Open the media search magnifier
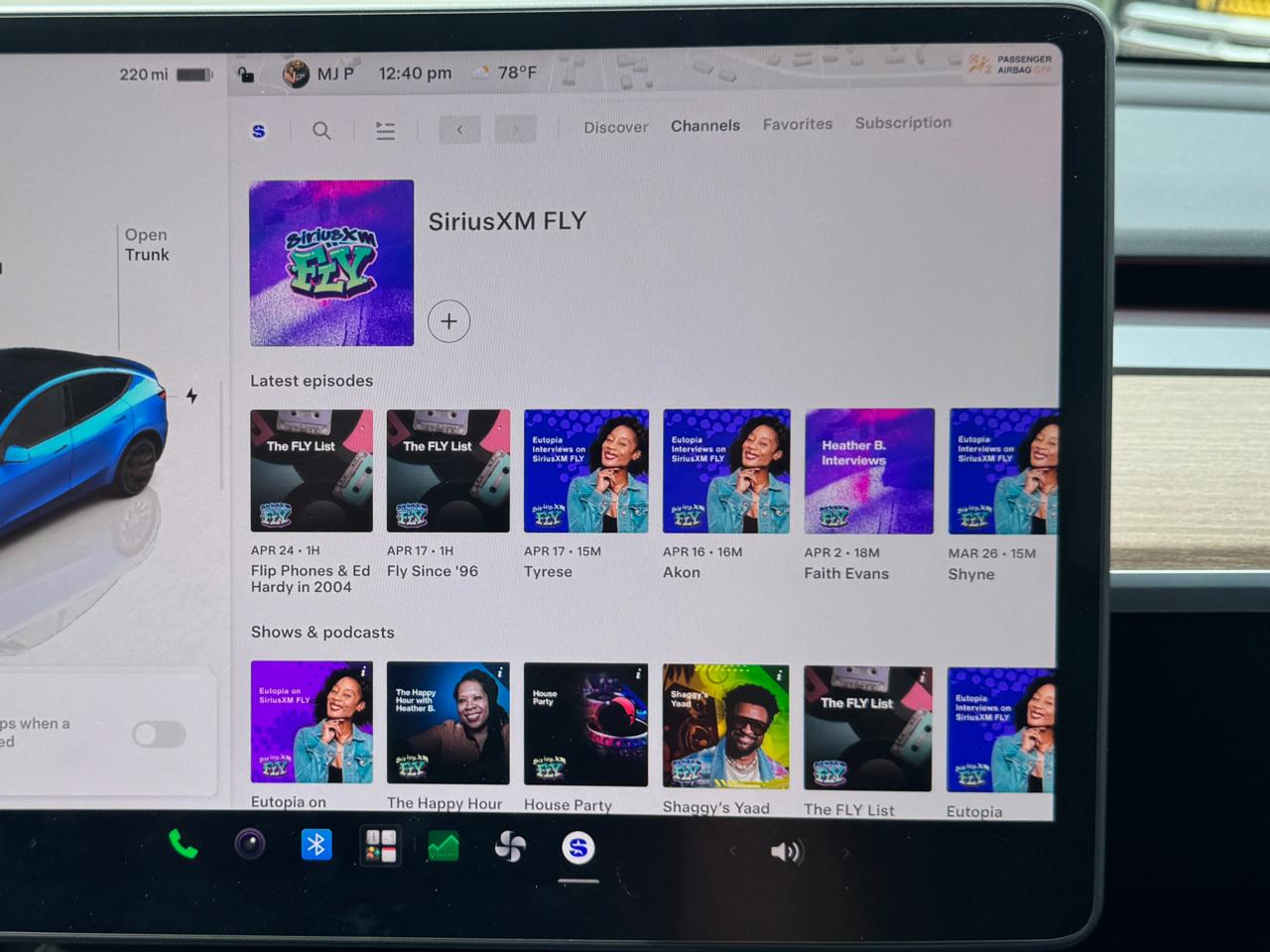Viewport: 1270px width, 952px height. click(321, 130)
